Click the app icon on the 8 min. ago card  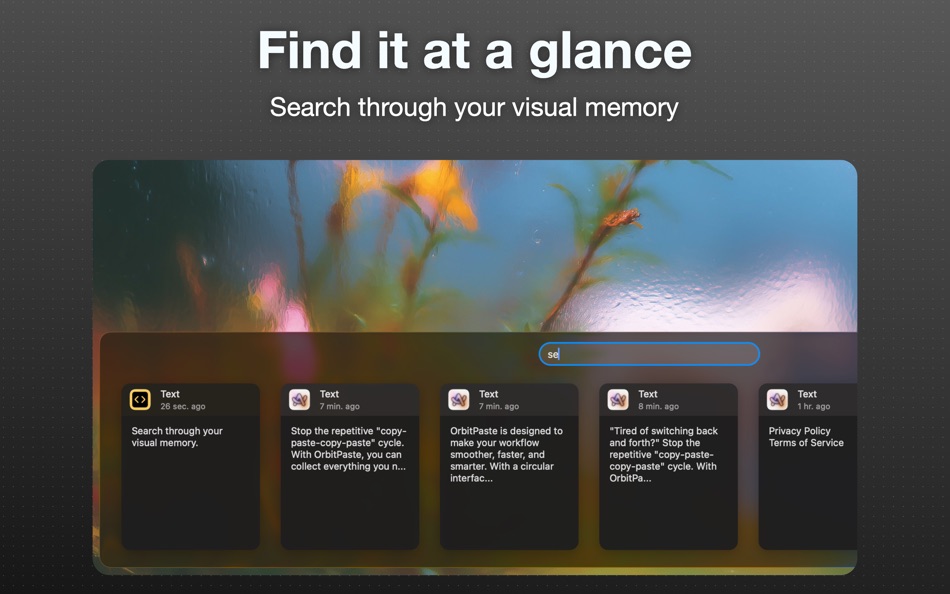(x=620, y=399)
